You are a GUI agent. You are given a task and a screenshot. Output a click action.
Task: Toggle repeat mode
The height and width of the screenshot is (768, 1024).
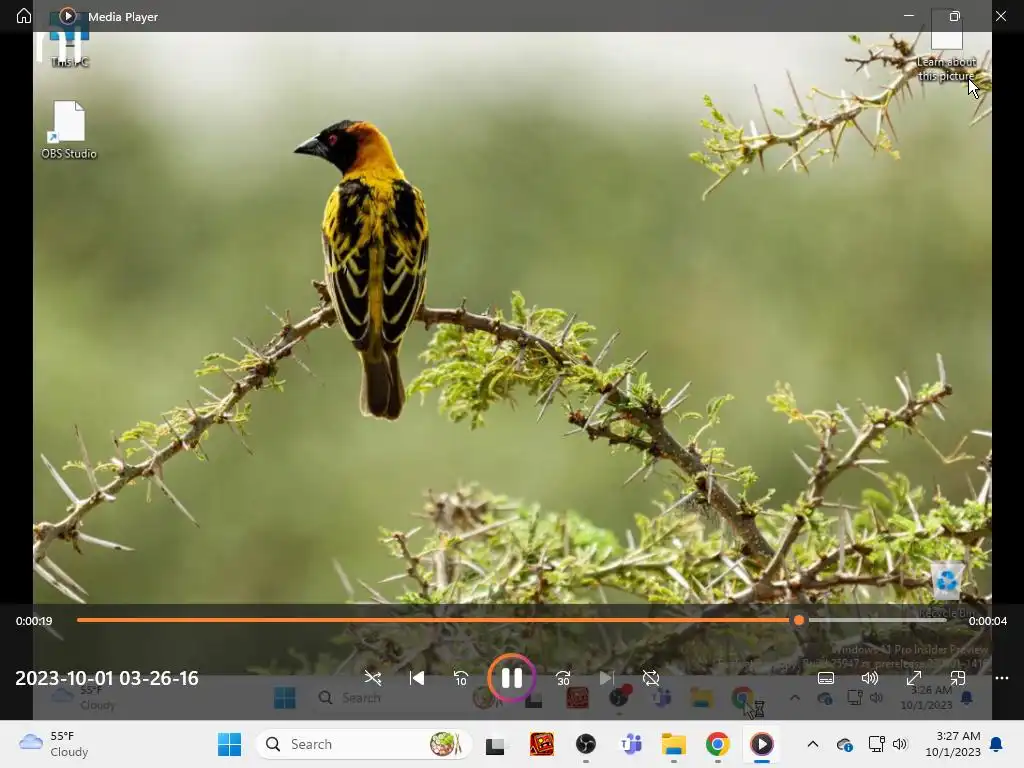pyautogui.click(x=650, y=678)
